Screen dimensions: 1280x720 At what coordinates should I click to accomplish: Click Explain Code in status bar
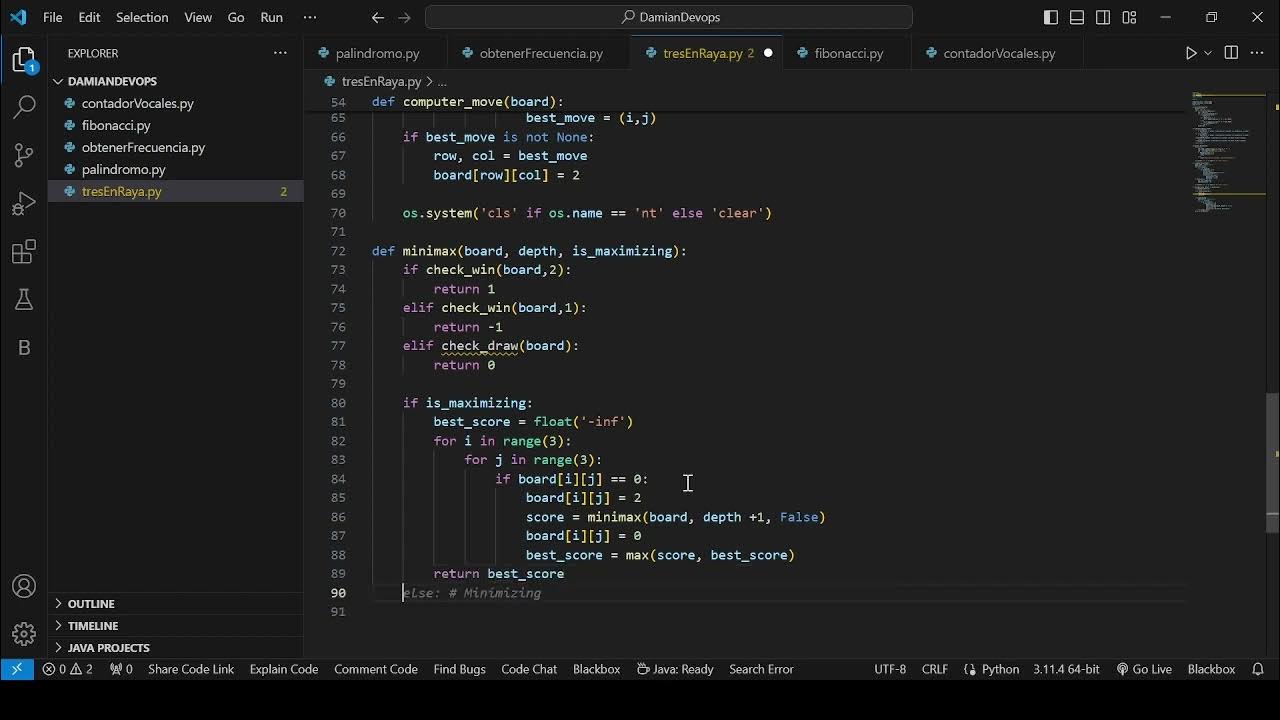(x=284, y=669)
